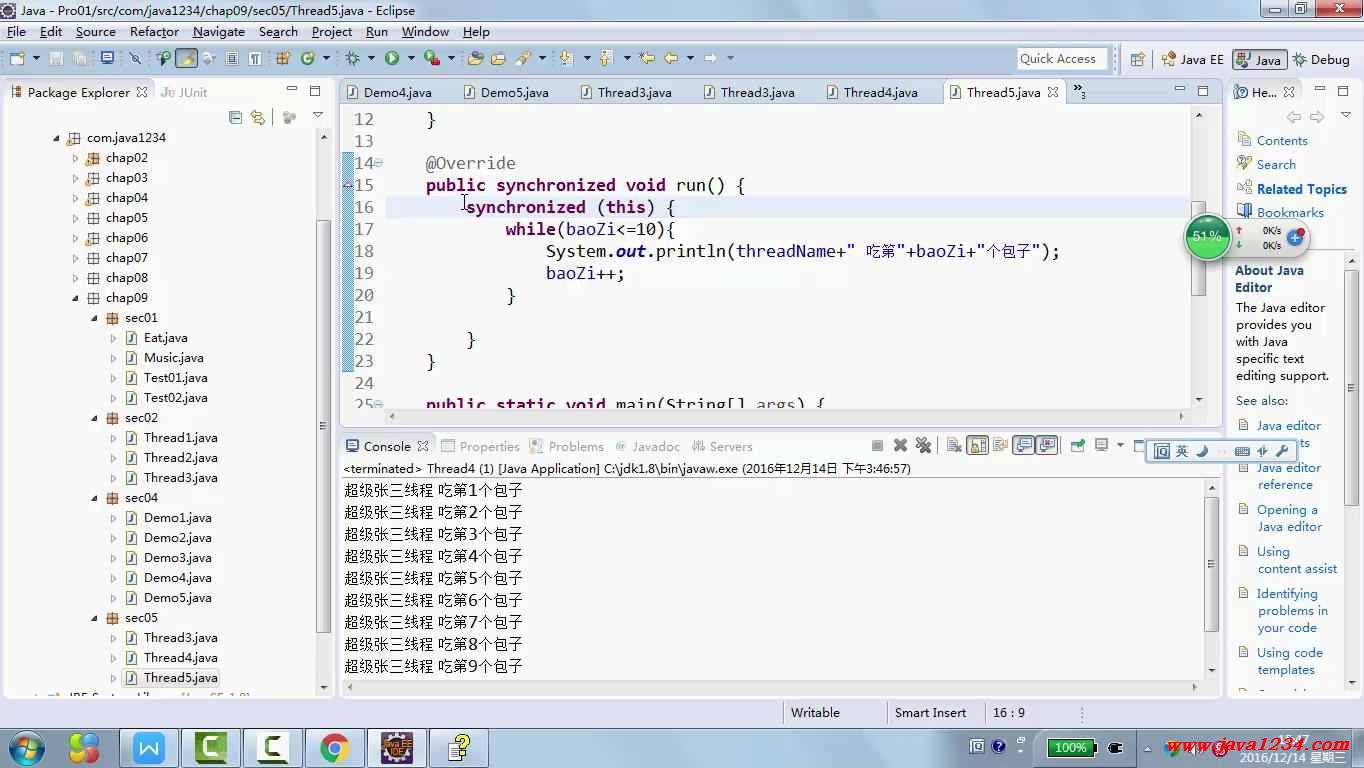
Task: Click the Quick Access search field
Action: pyautogui.click(x=1062, y=59)
